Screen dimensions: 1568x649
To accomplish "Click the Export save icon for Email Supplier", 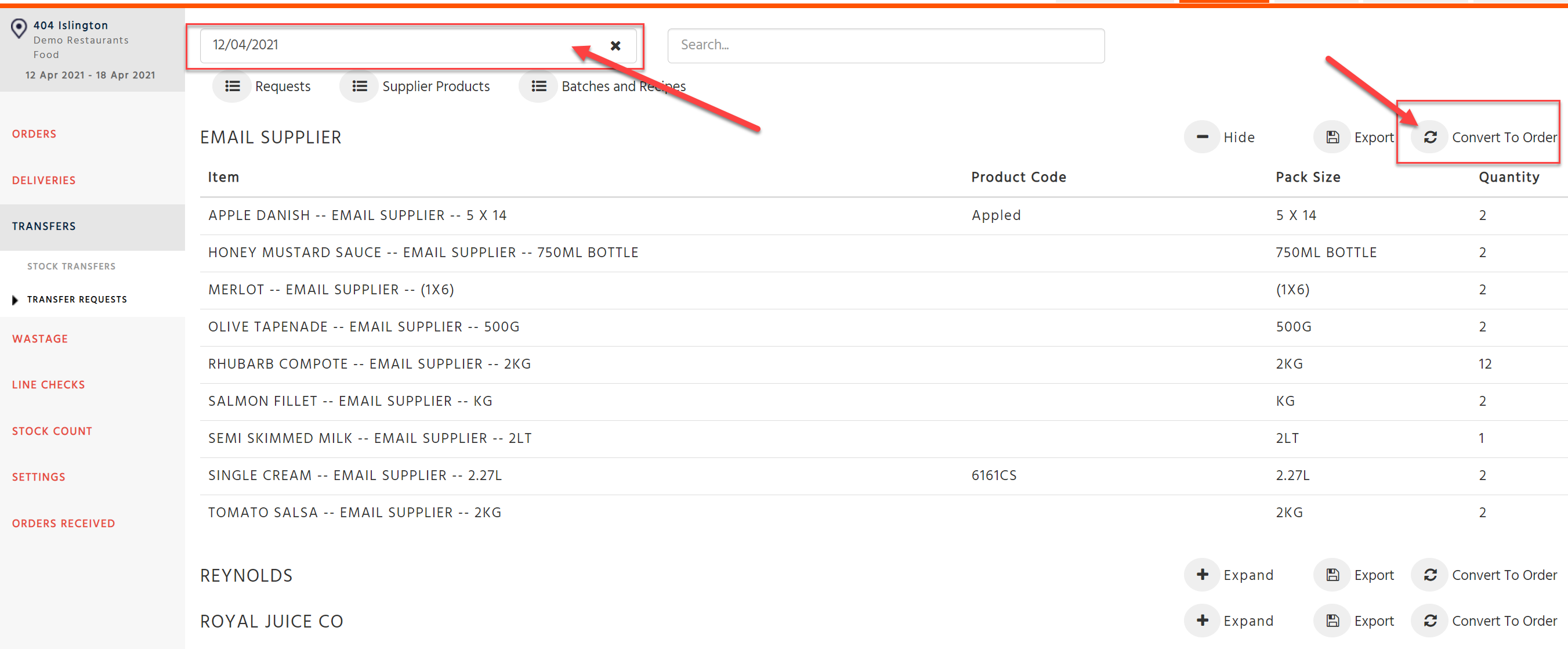I will tap(1332, 137).
